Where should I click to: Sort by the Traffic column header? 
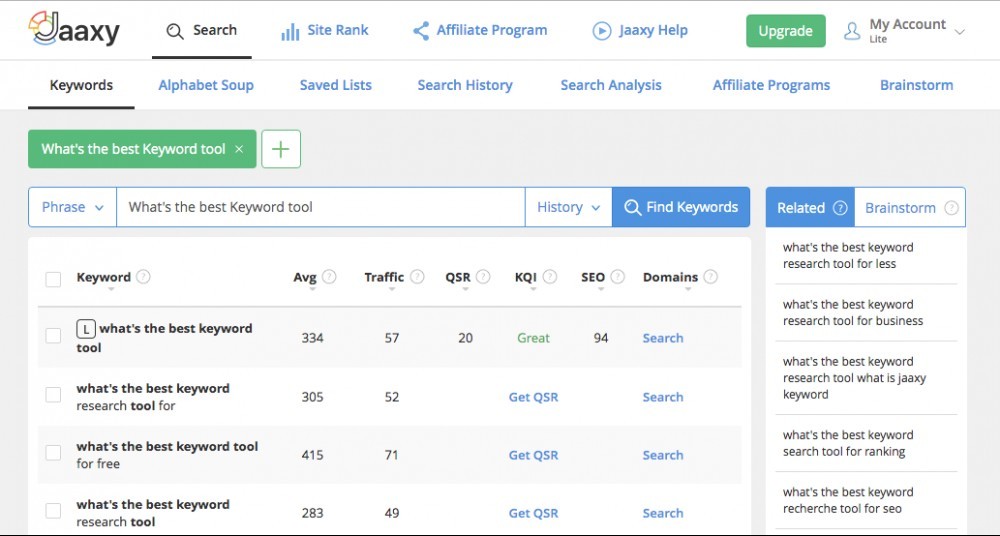(384, 278)
